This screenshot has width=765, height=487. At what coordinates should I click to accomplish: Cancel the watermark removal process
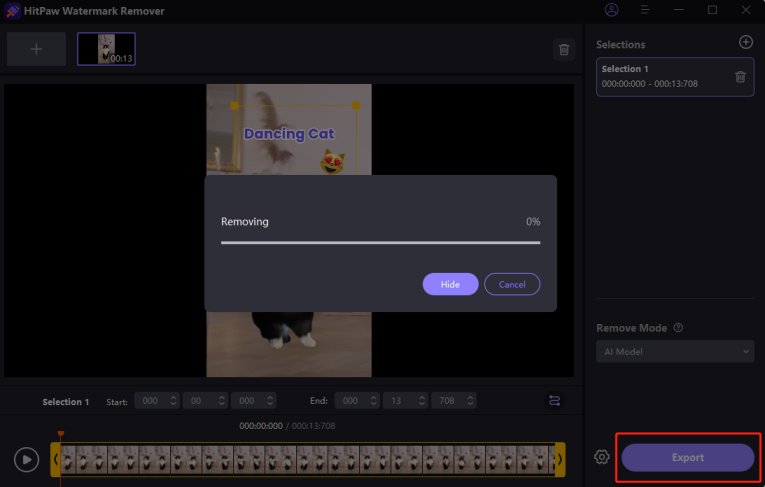point(512,284)
